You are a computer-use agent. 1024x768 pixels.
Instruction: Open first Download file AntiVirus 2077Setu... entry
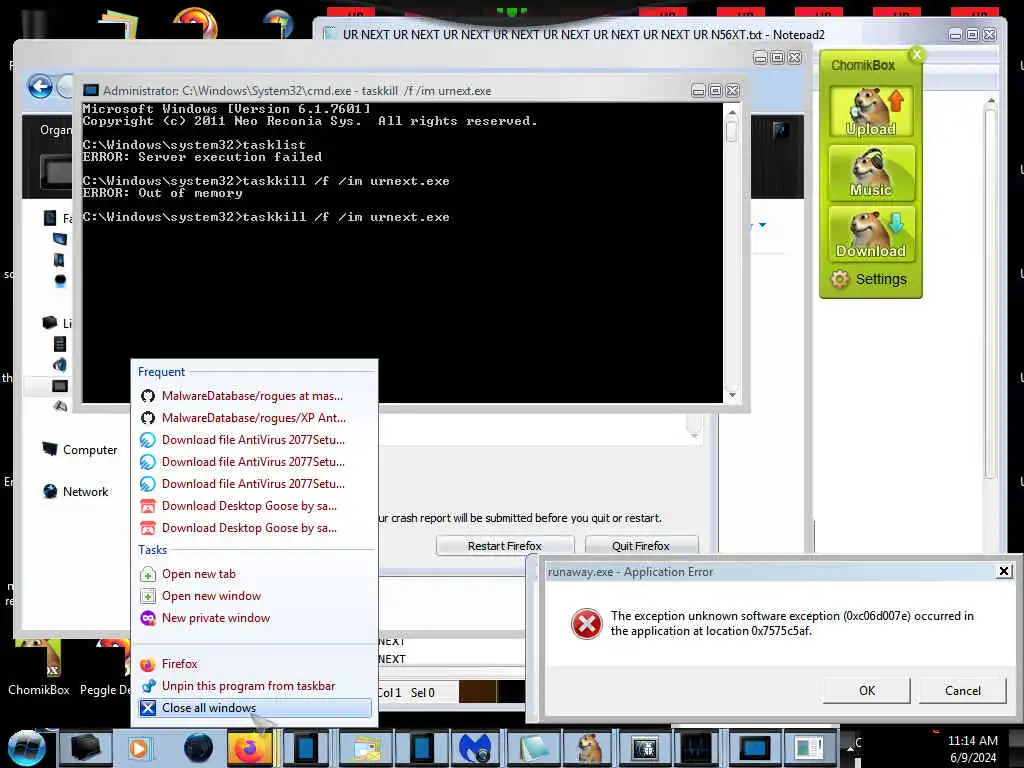(x=253, y=440)
